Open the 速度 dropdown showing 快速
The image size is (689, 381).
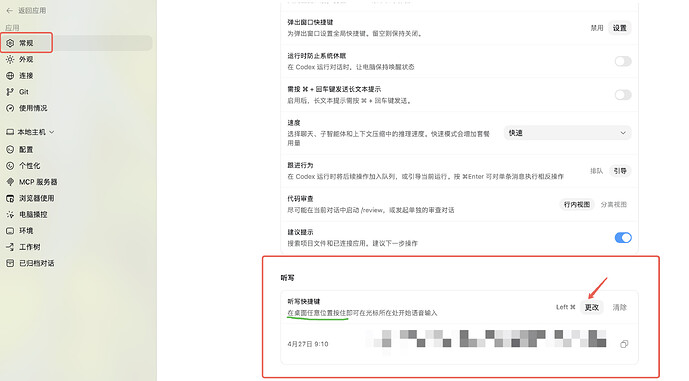567,133
